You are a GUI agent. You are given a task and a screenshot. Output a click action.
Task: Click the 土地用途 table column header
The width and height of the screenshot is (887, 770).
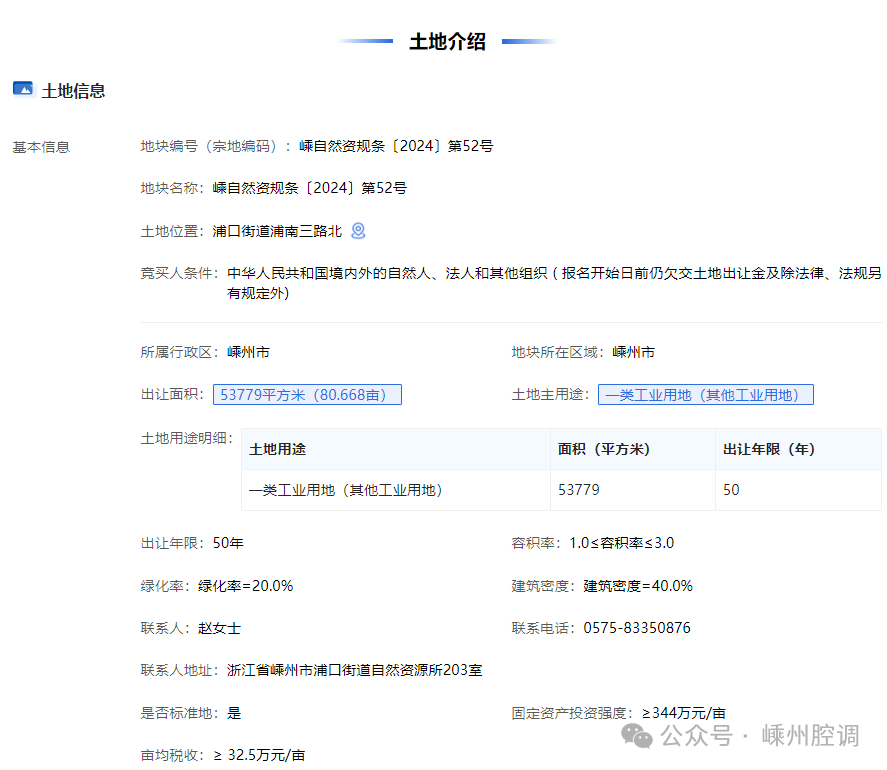point(278,450)
